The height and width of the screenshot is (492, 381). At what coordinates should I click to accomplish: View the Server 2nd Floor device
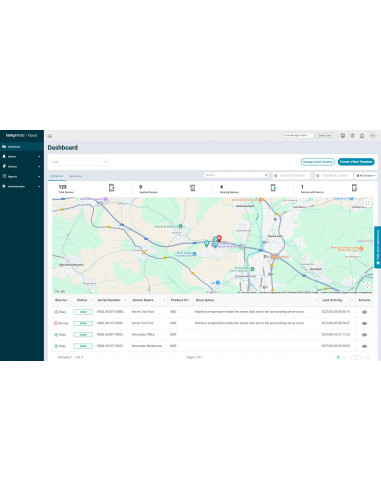point(364,312)
